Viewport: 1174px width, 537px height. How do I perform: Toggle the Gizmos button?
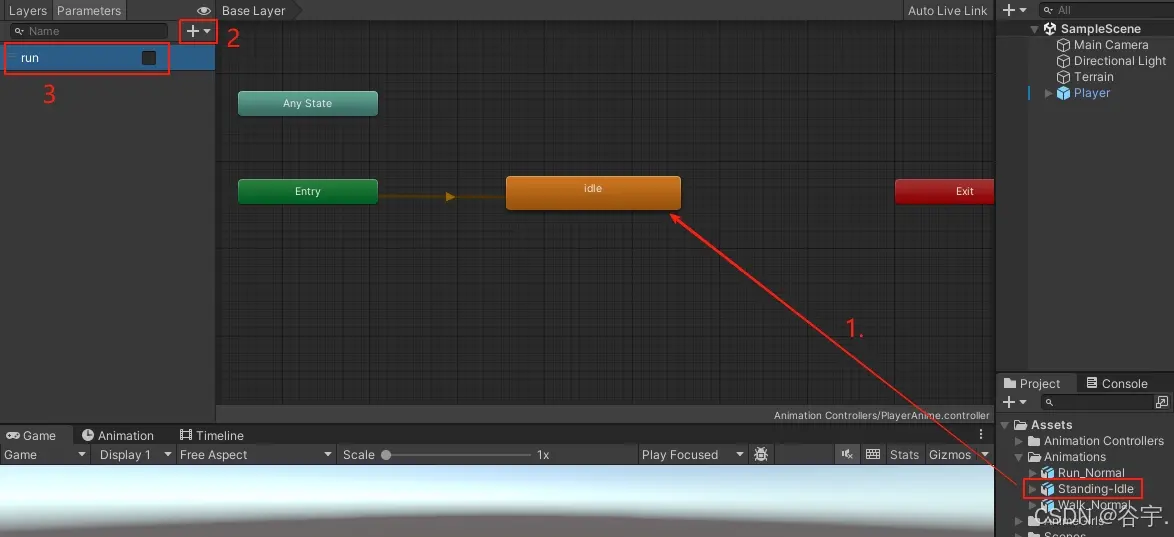[x=950, y=455]
